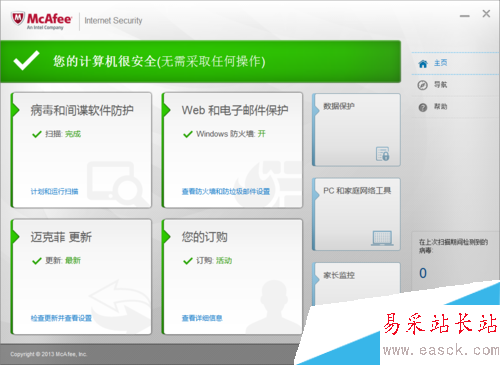The image size is (500, 365).
Task: Open the 迈克菲 更新 heading
Action: tap(61, 237)
